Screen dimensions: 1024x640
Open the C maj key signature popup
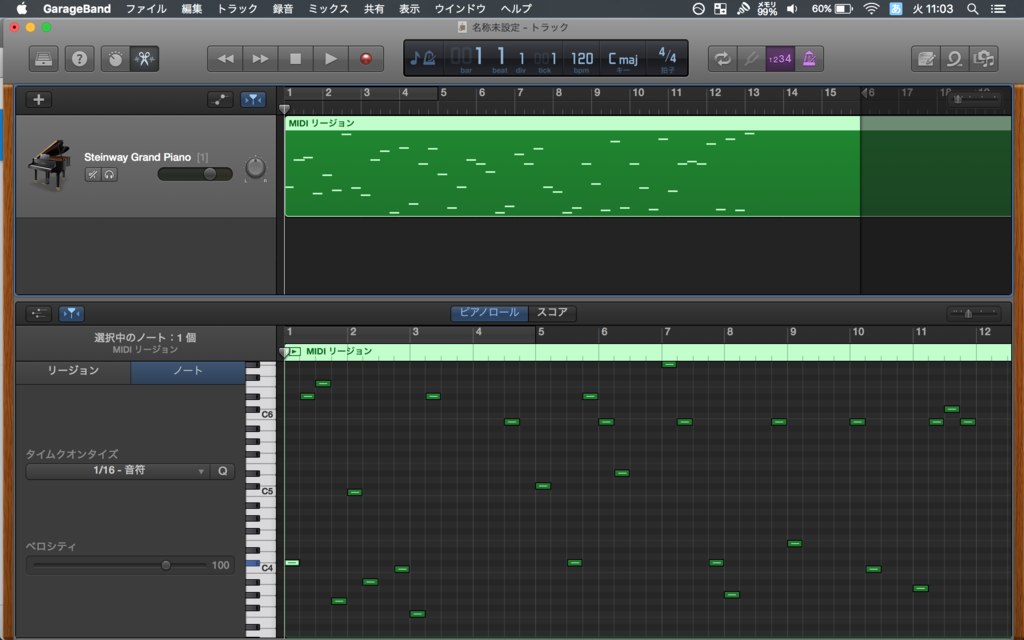(623, 60)
